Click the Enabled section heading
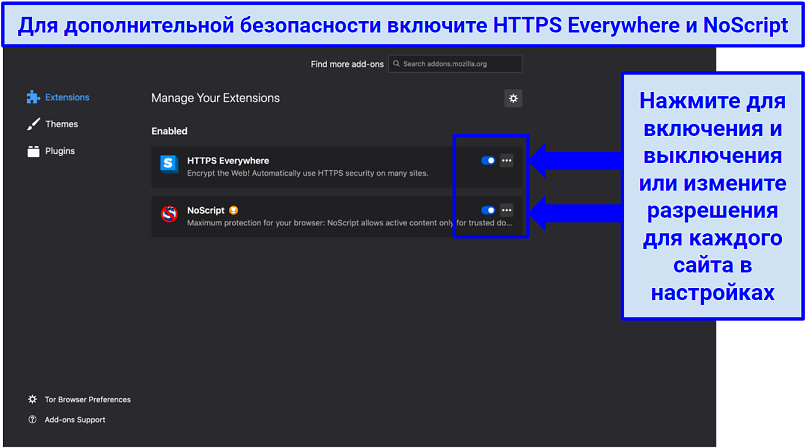This screenshot has height=448, width=806. tap(169, 131)
